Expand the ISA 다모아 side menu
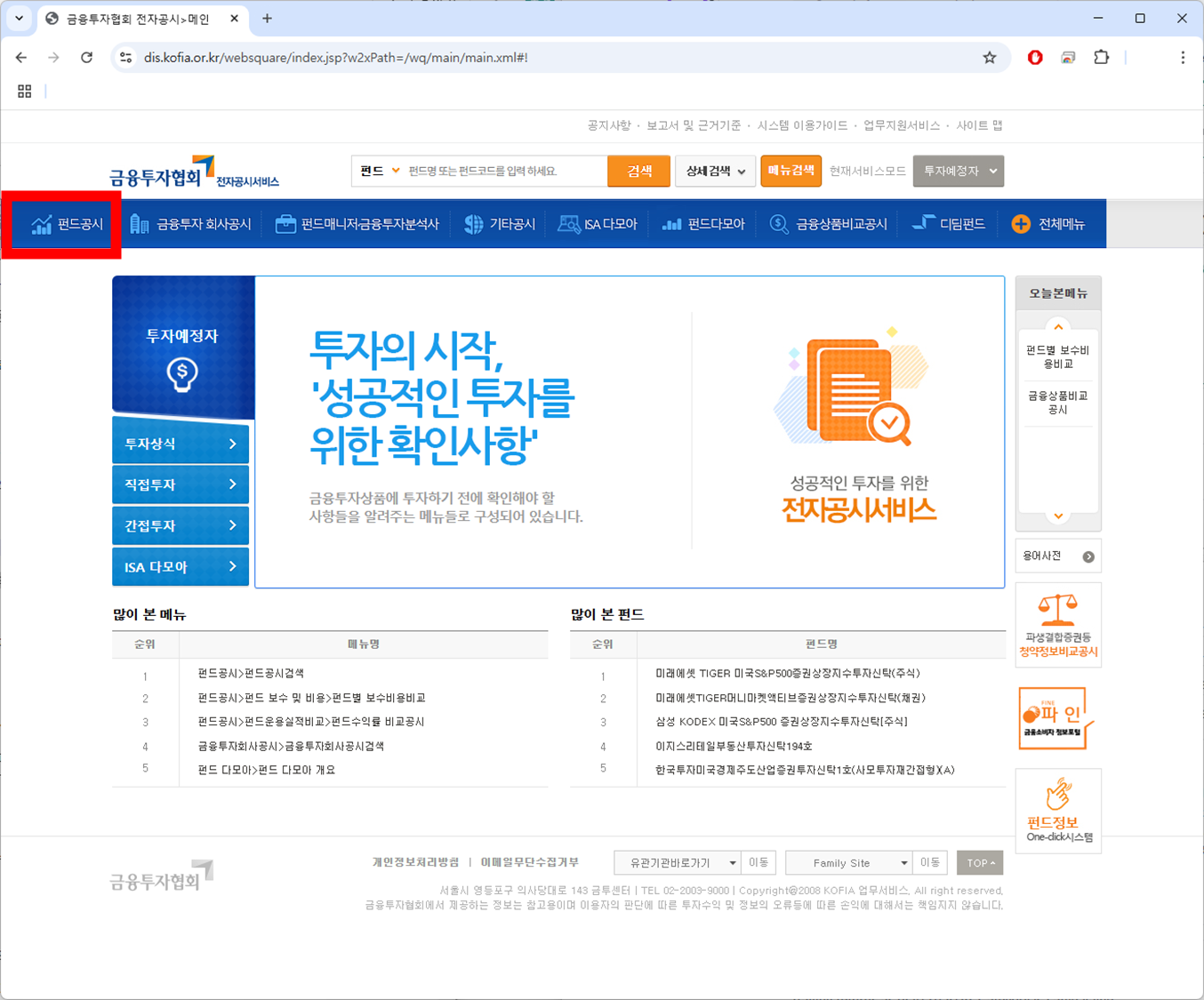 tap(181, 566)
